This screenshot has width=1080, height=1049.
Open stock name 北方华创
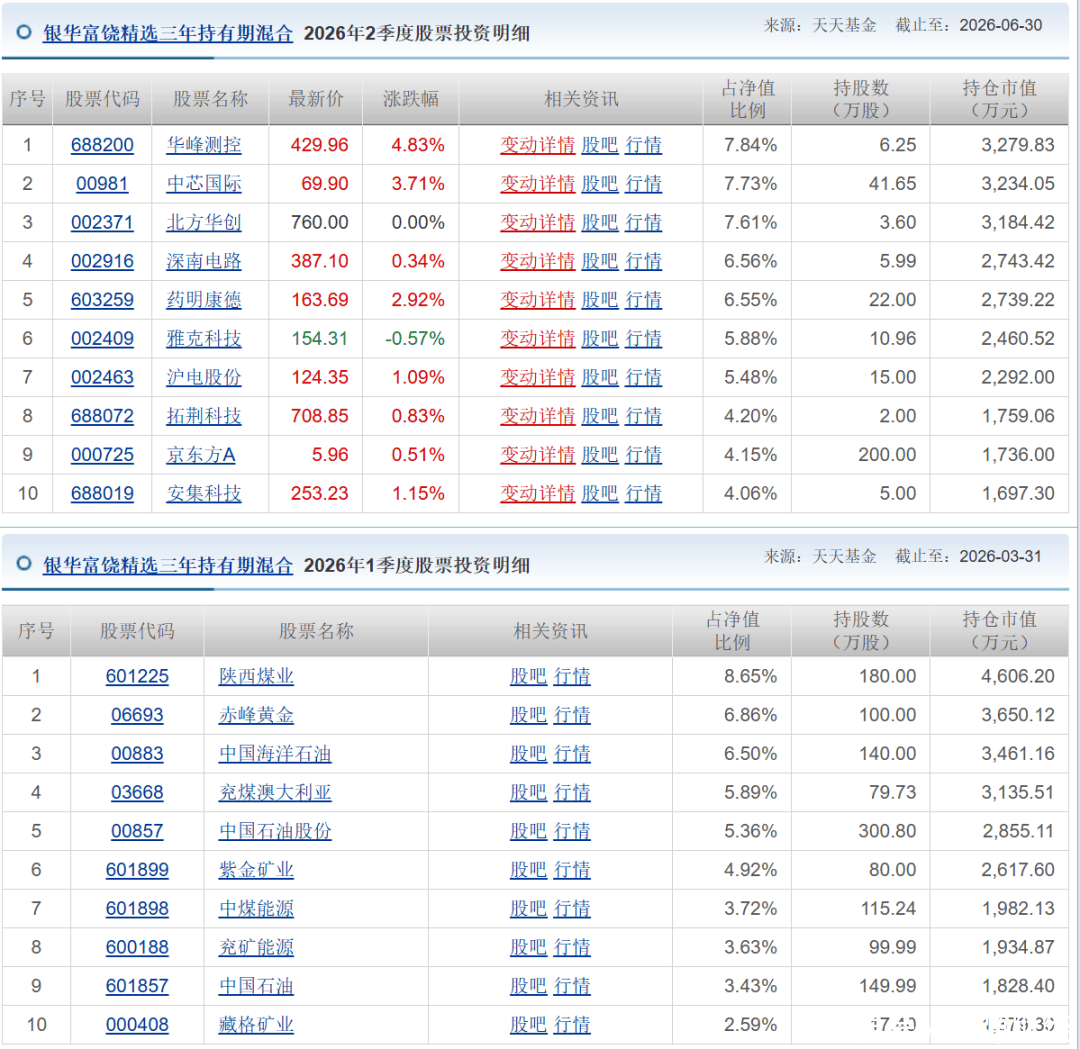204,222
